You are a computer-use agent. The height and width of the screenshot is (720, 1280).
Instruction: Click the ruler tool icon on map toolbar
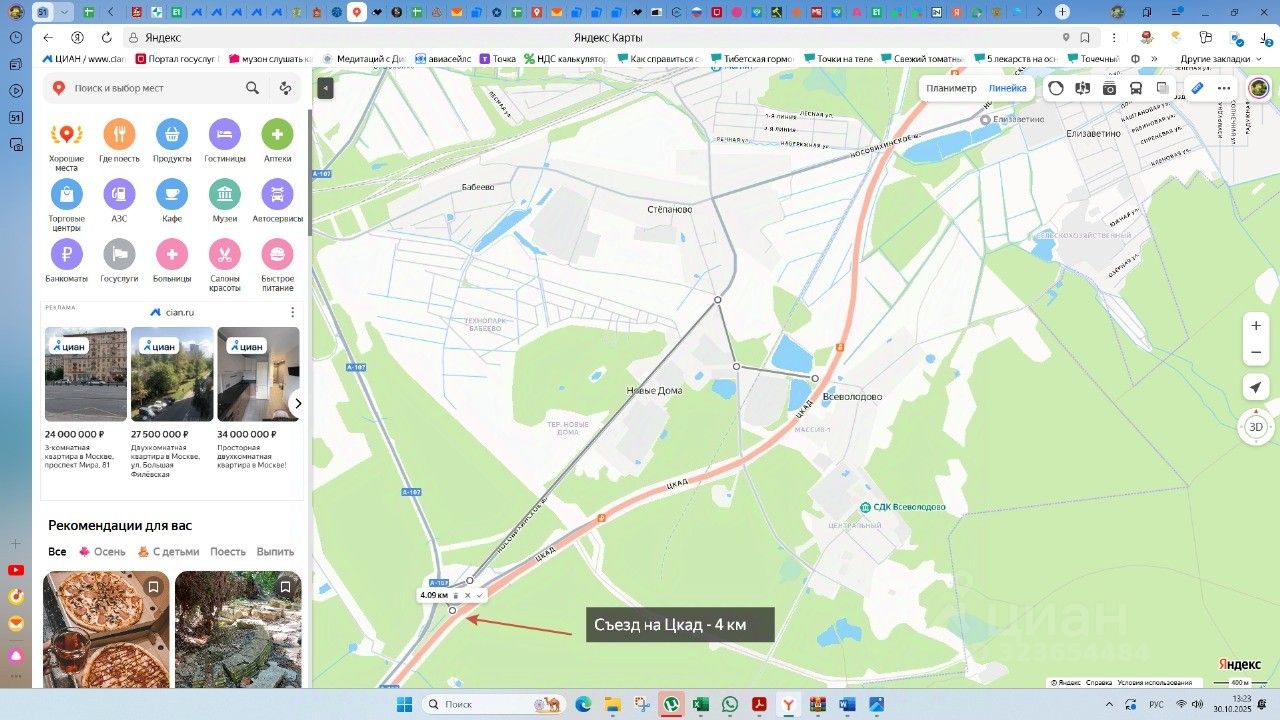(1197, 88)
